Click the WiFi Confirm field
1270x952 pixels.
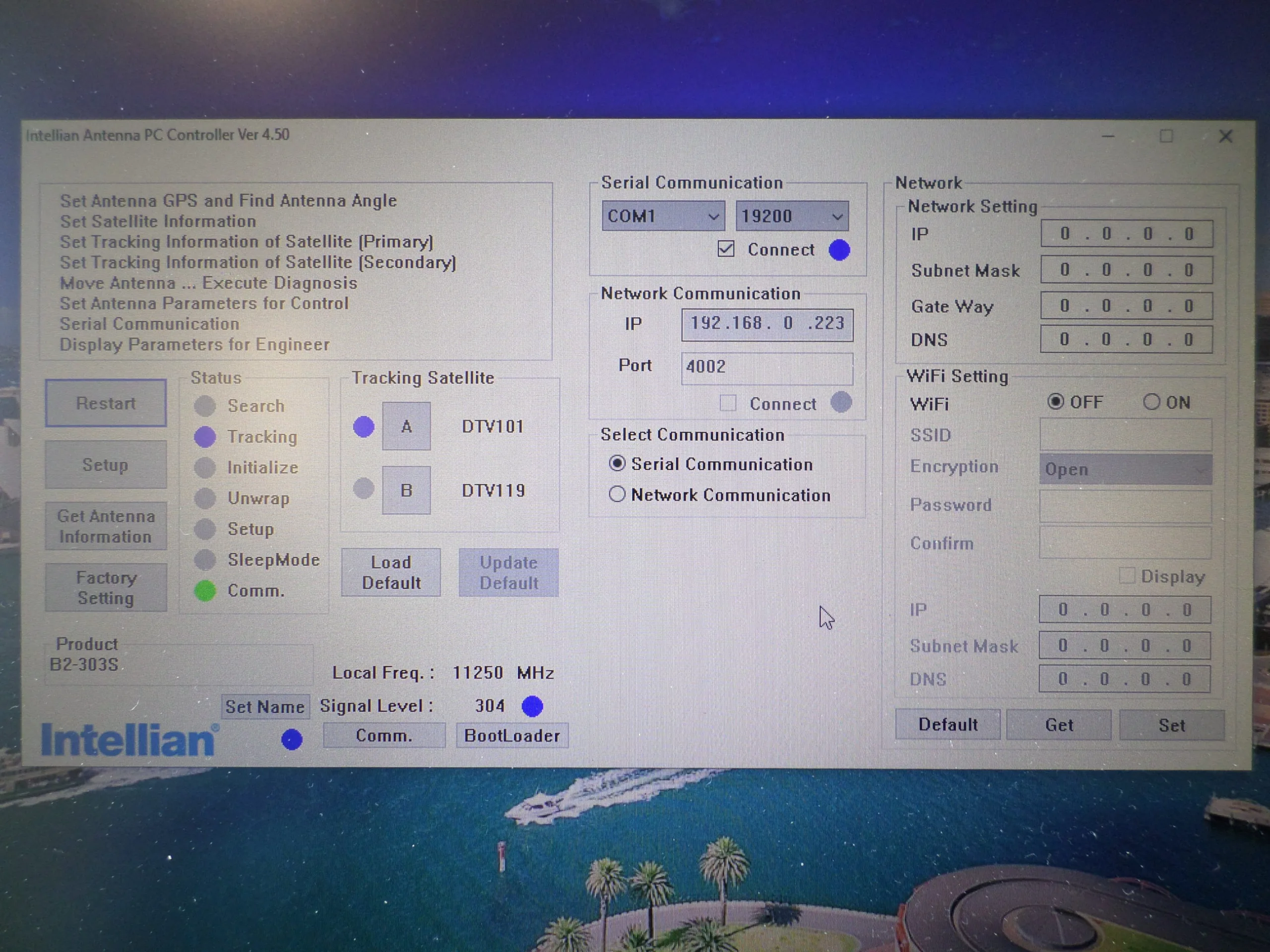click(x=1125, y=543)
